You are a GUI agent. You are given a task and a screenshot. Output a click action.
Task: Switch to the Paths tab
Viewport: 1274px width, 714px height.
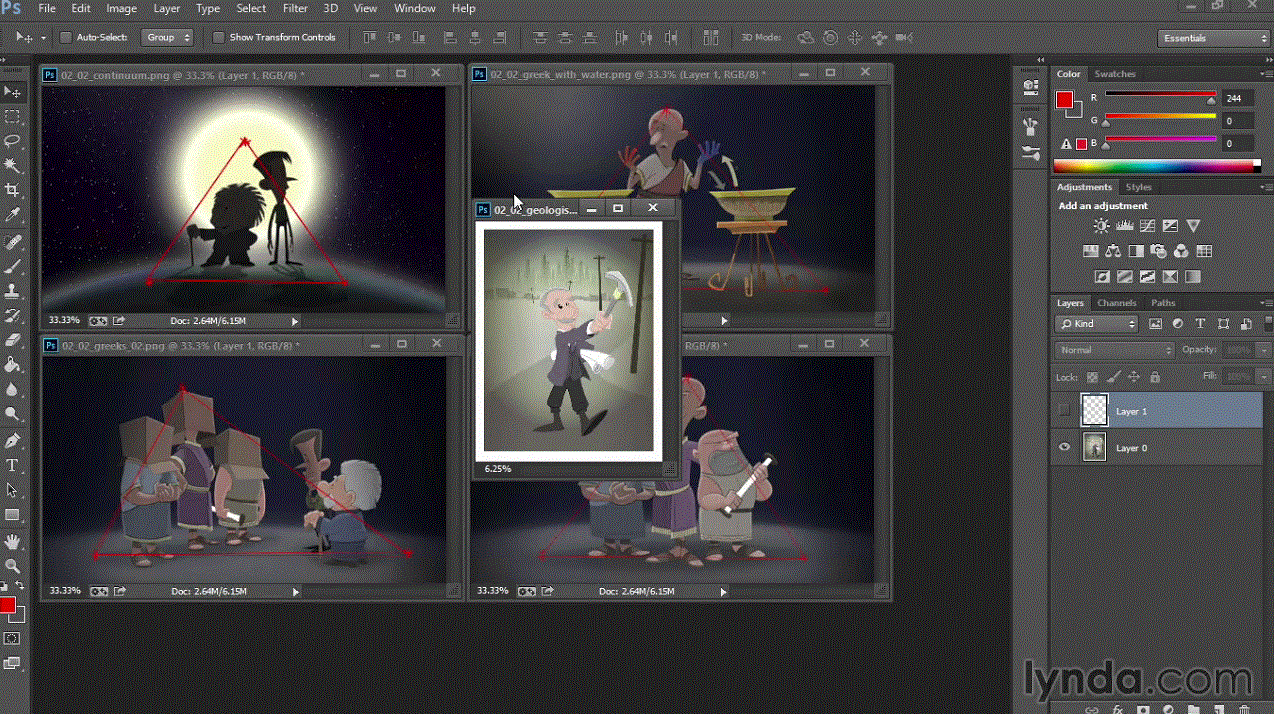(1163, 303)
